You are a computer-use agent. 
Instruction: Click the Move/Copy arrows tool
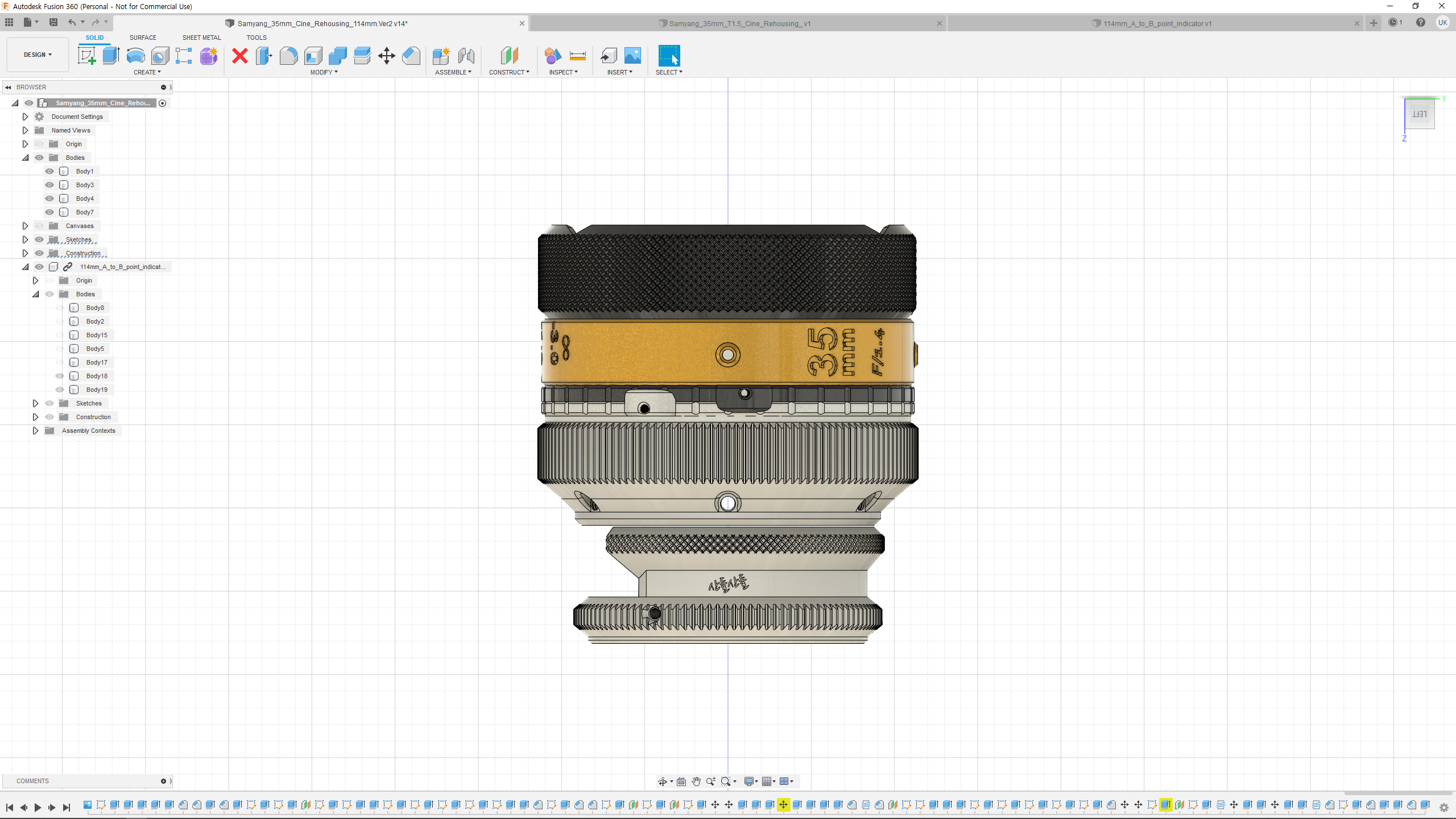pyautogui.click(x=386, y=56)
